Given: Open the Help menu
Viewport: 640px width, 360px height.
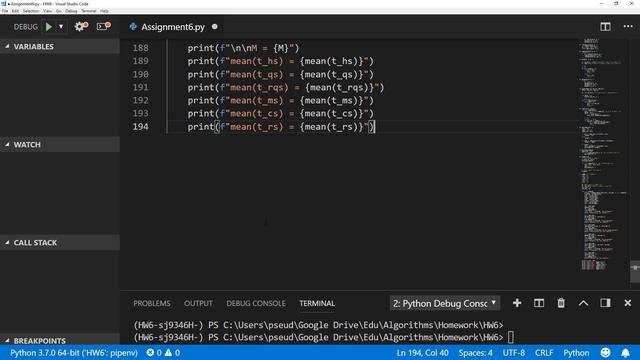Looking at the screenshot, I should coord(104,11).
